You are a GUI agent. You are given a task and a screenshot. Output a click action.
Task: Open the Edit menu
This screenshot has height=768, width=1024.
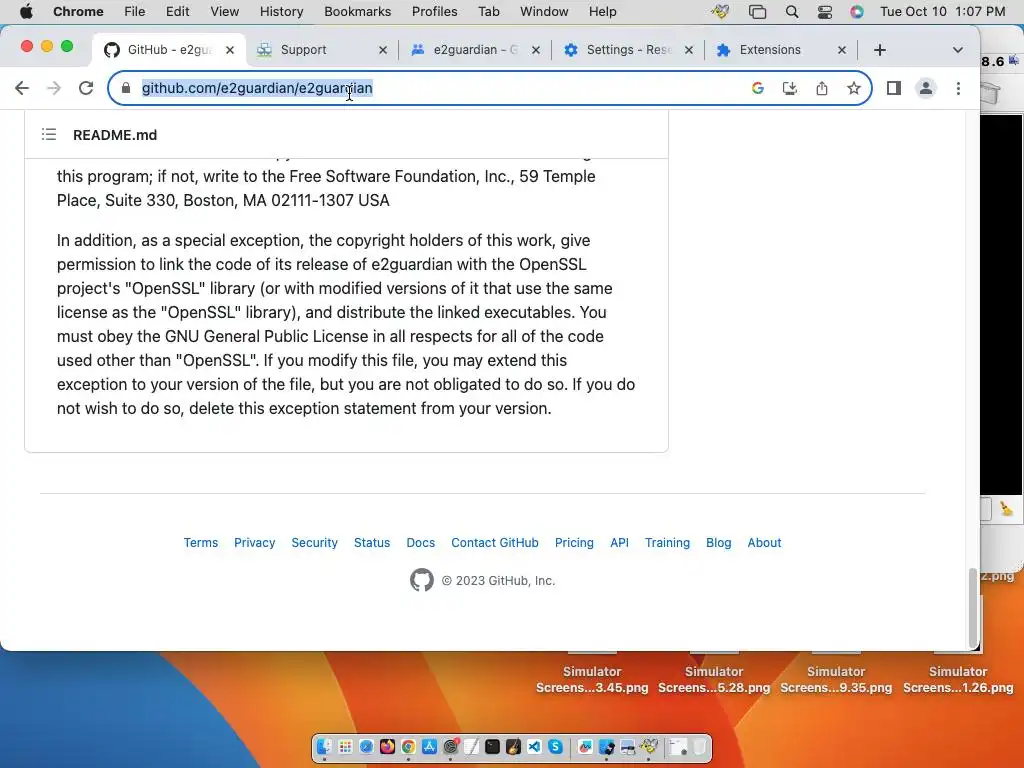coord(177,12)
